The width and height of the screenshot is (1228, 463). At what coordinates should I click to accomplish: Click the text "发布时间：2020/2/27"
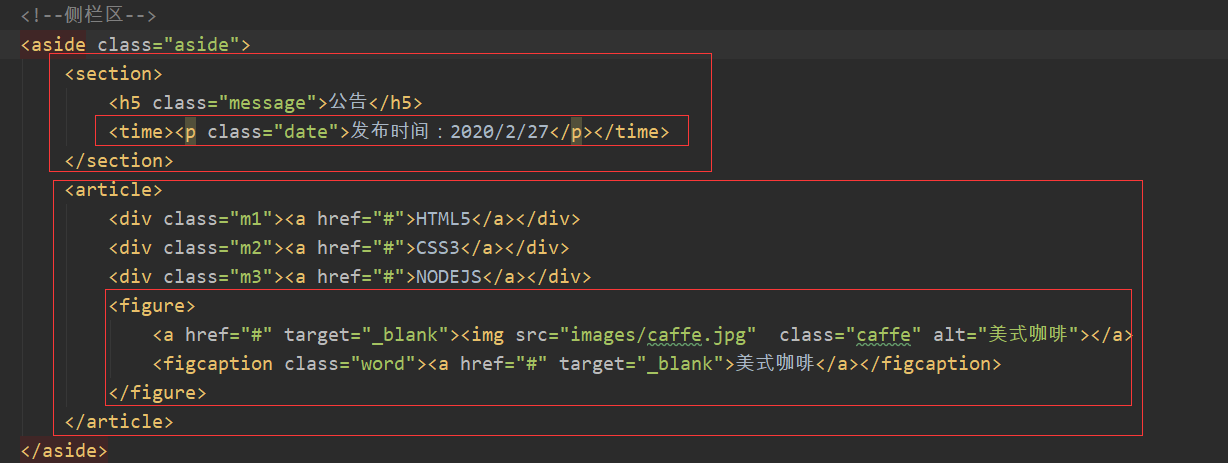[x=449, y=132]
